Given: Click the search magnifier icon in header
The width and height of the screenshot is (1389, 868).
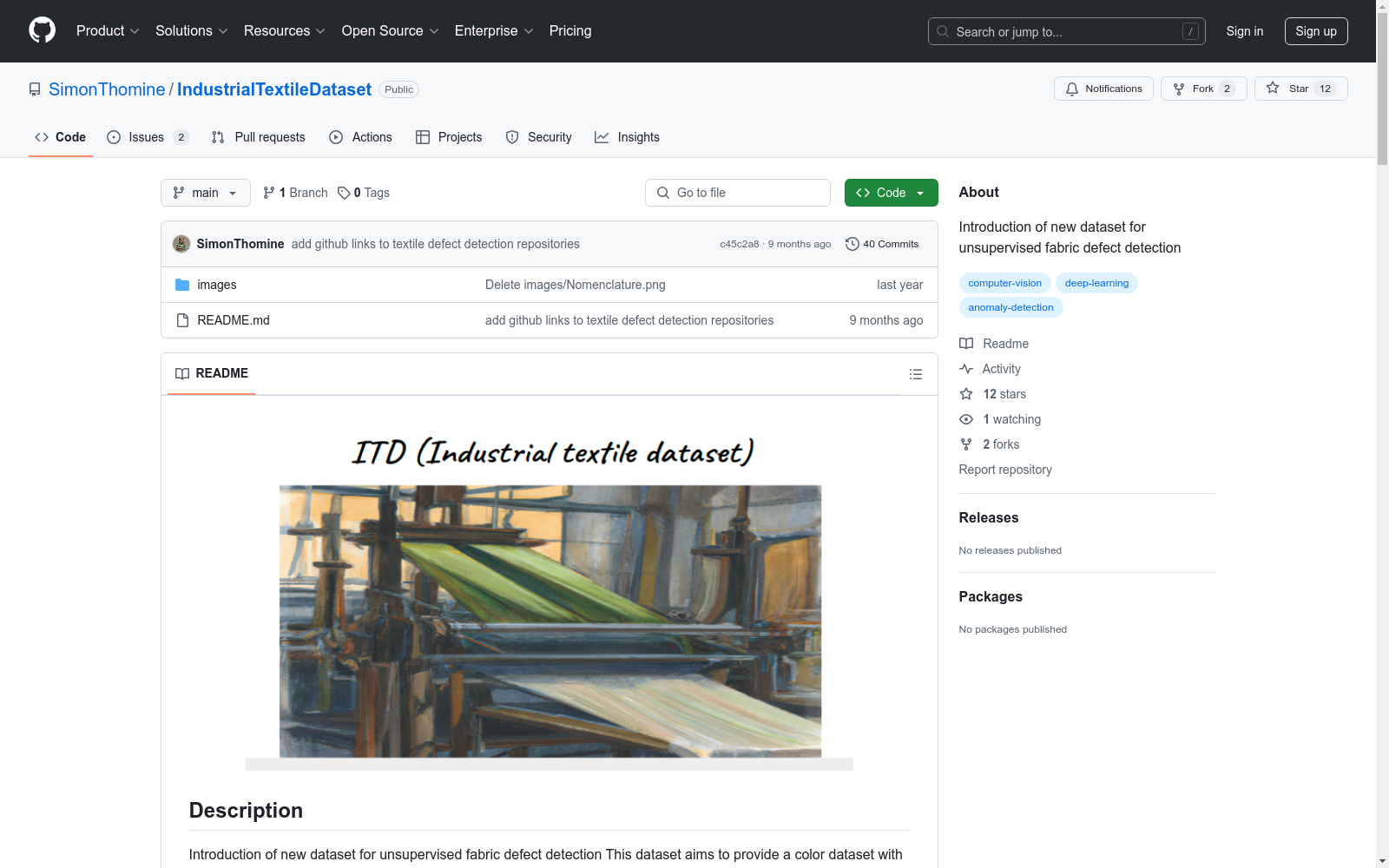Looking at the screenshot, I should (943, 31).
